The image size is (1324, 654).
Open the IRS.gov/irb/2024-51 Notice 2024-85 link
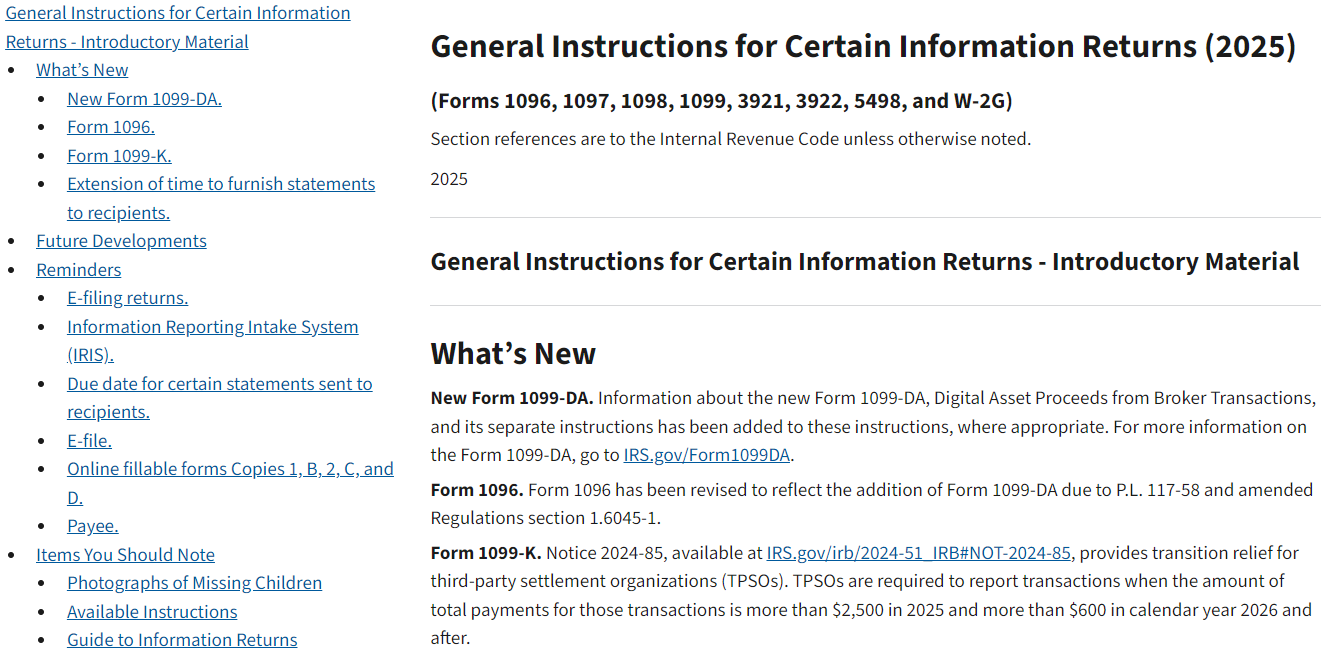918,553
